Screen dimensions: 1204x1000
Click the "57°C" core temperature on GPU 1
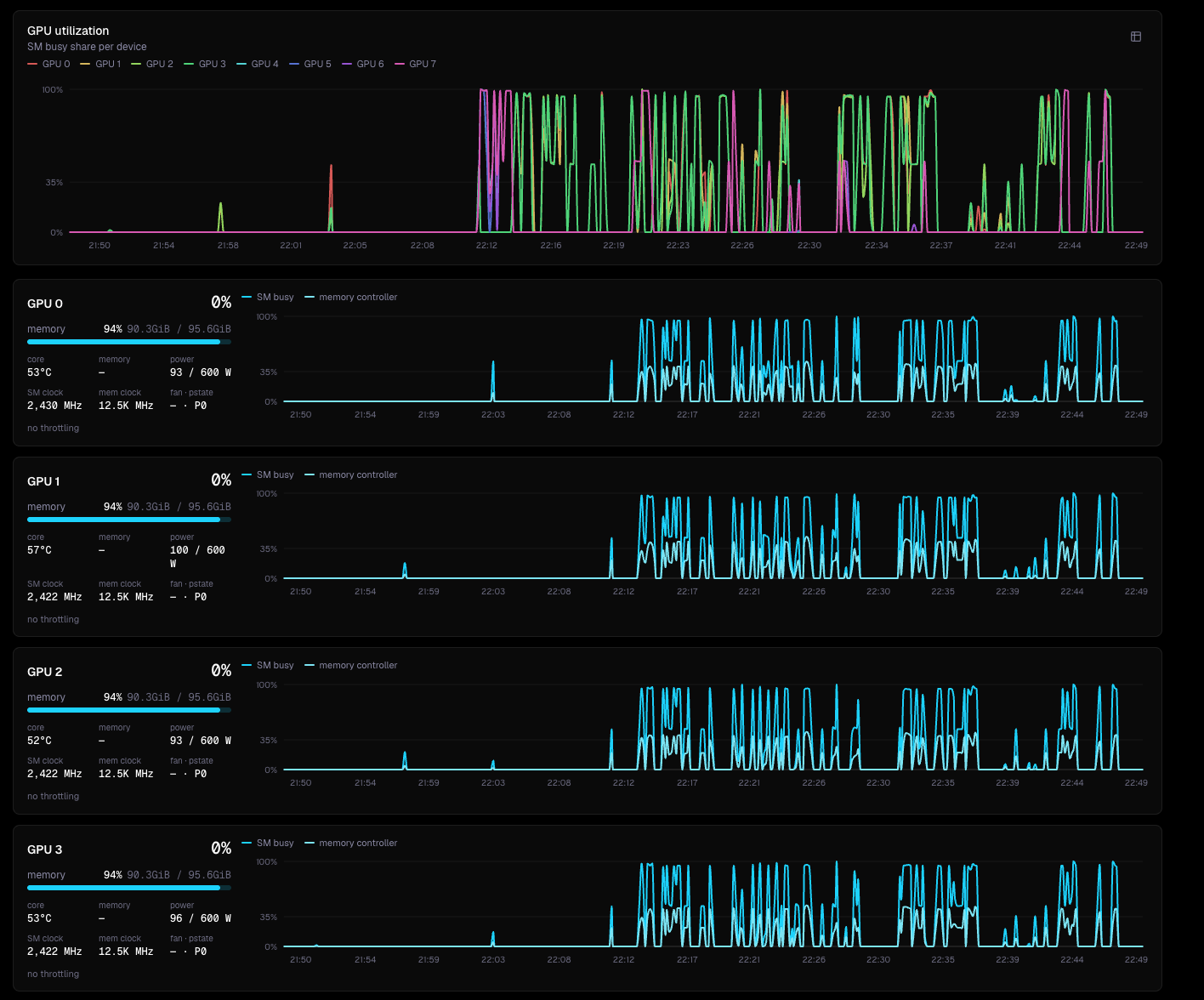(x=39, y=550)
